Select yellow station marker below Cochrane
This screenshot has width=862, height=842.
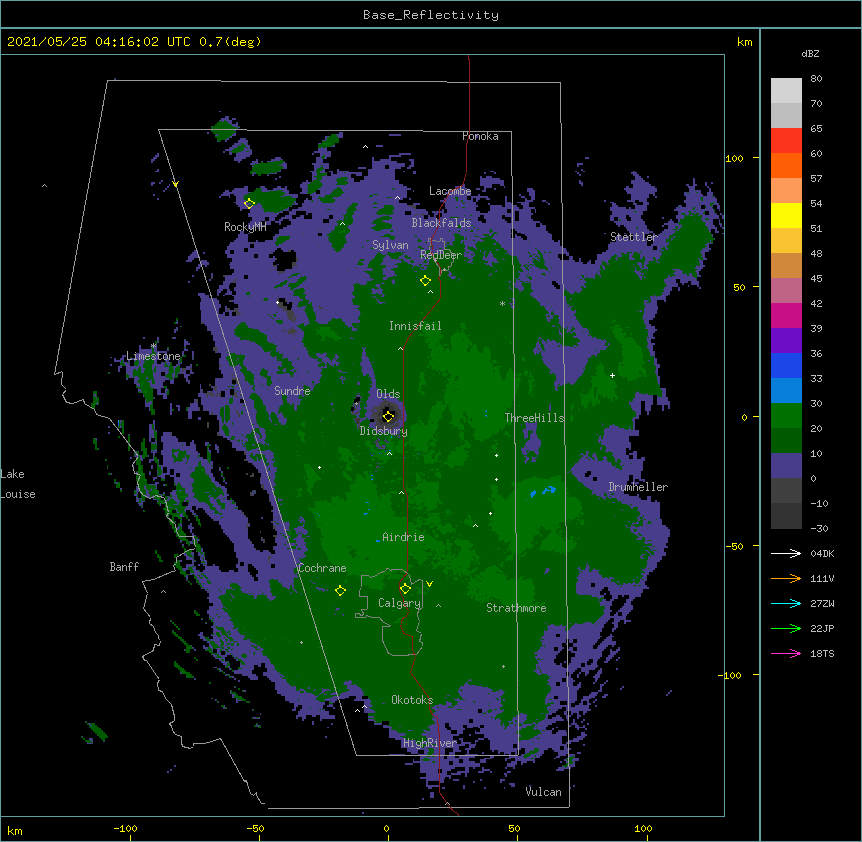coord(340,591)
